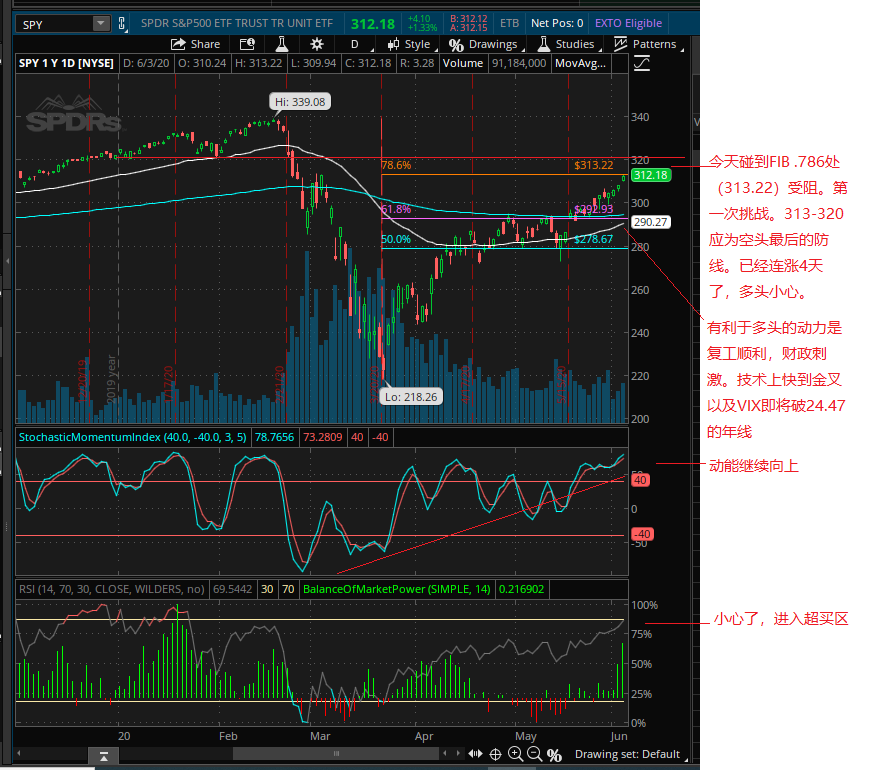The image size is (880, 770).
Task: Click the candlestick icon beside Style
Action: [393, 44]
